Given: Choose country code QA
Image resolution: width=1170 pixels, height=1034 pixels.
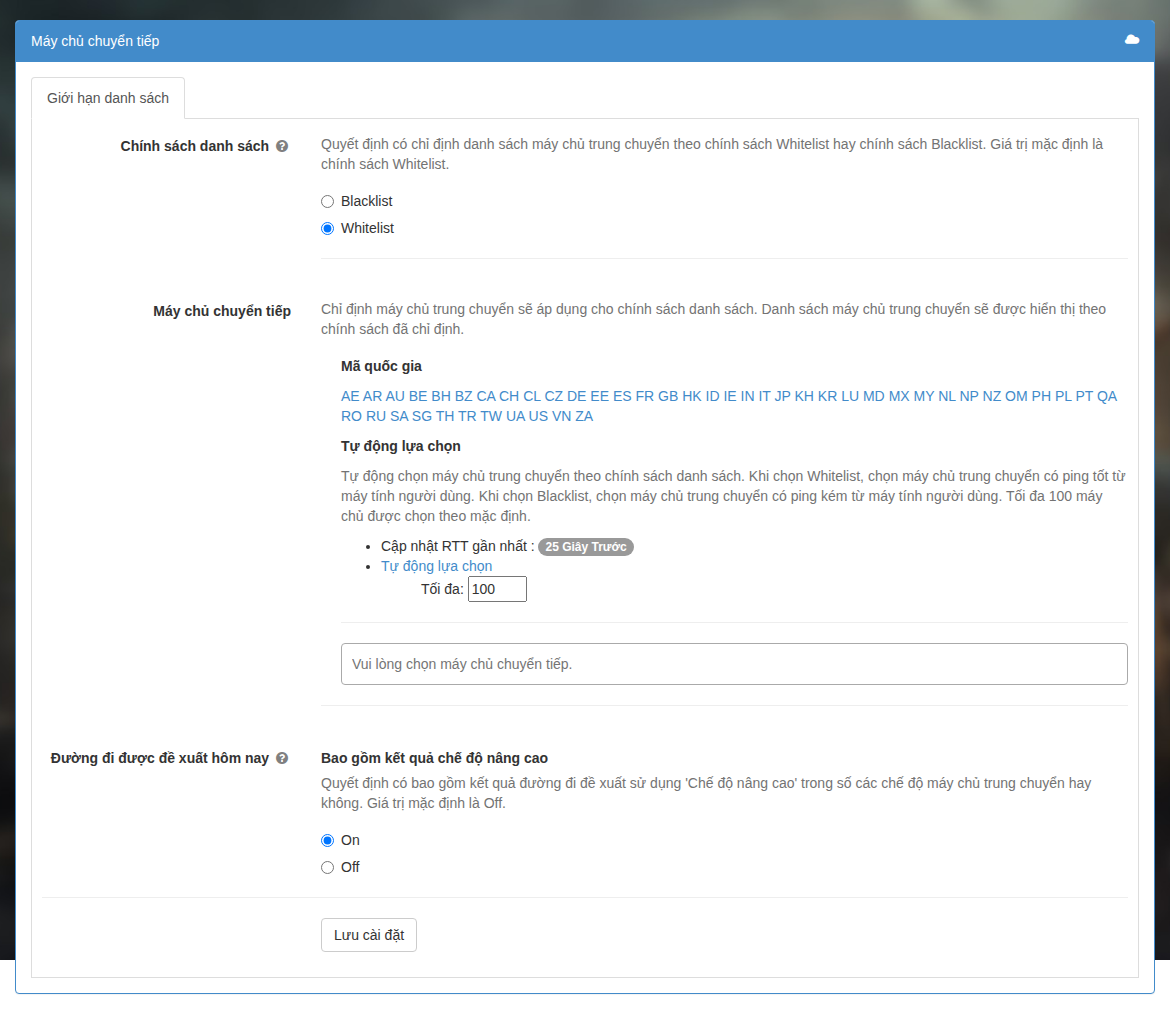Looking at the screenshot, I should pos(1107,396).
